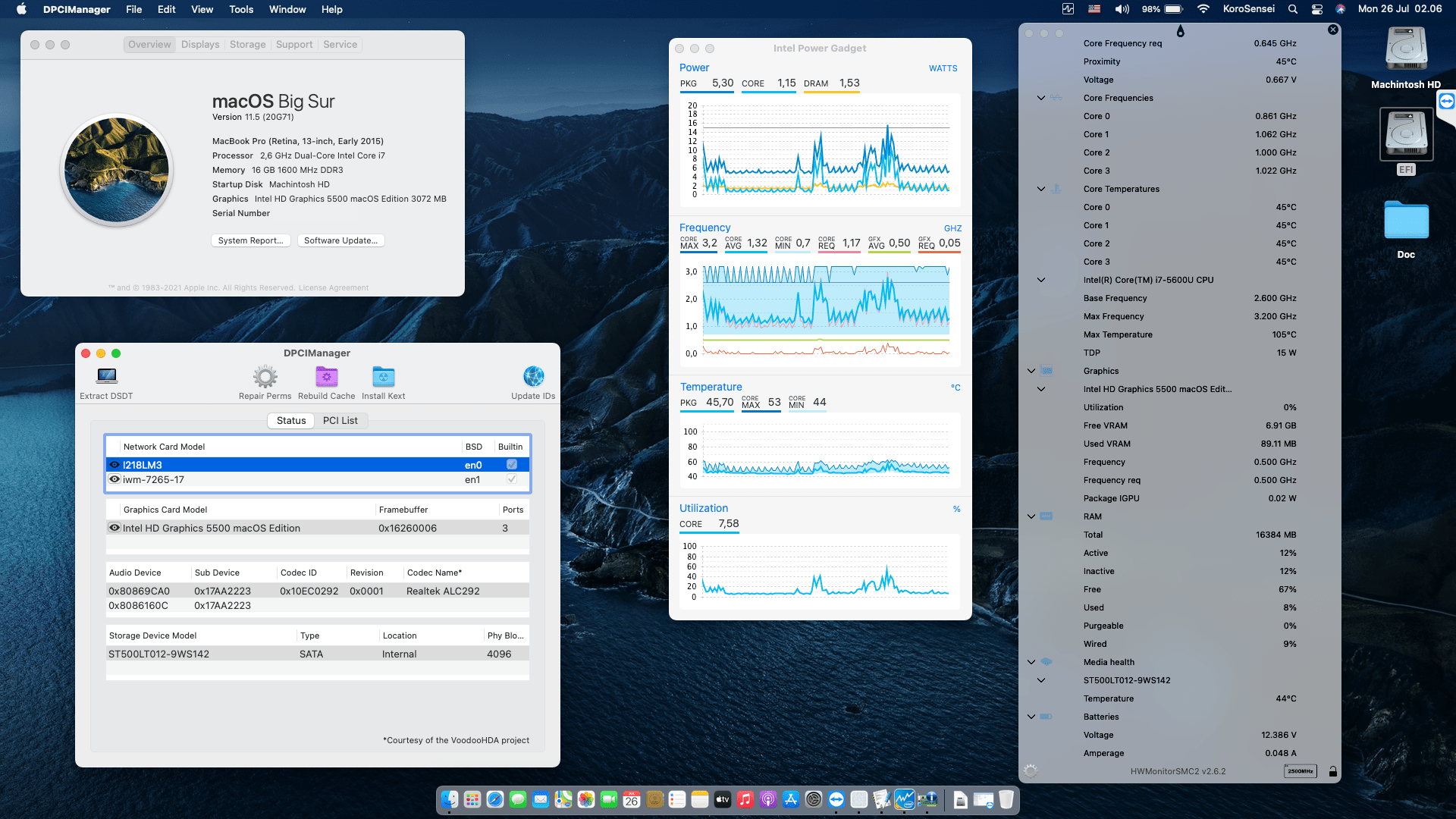Click the Software Update... button

[x=340, y=240]
